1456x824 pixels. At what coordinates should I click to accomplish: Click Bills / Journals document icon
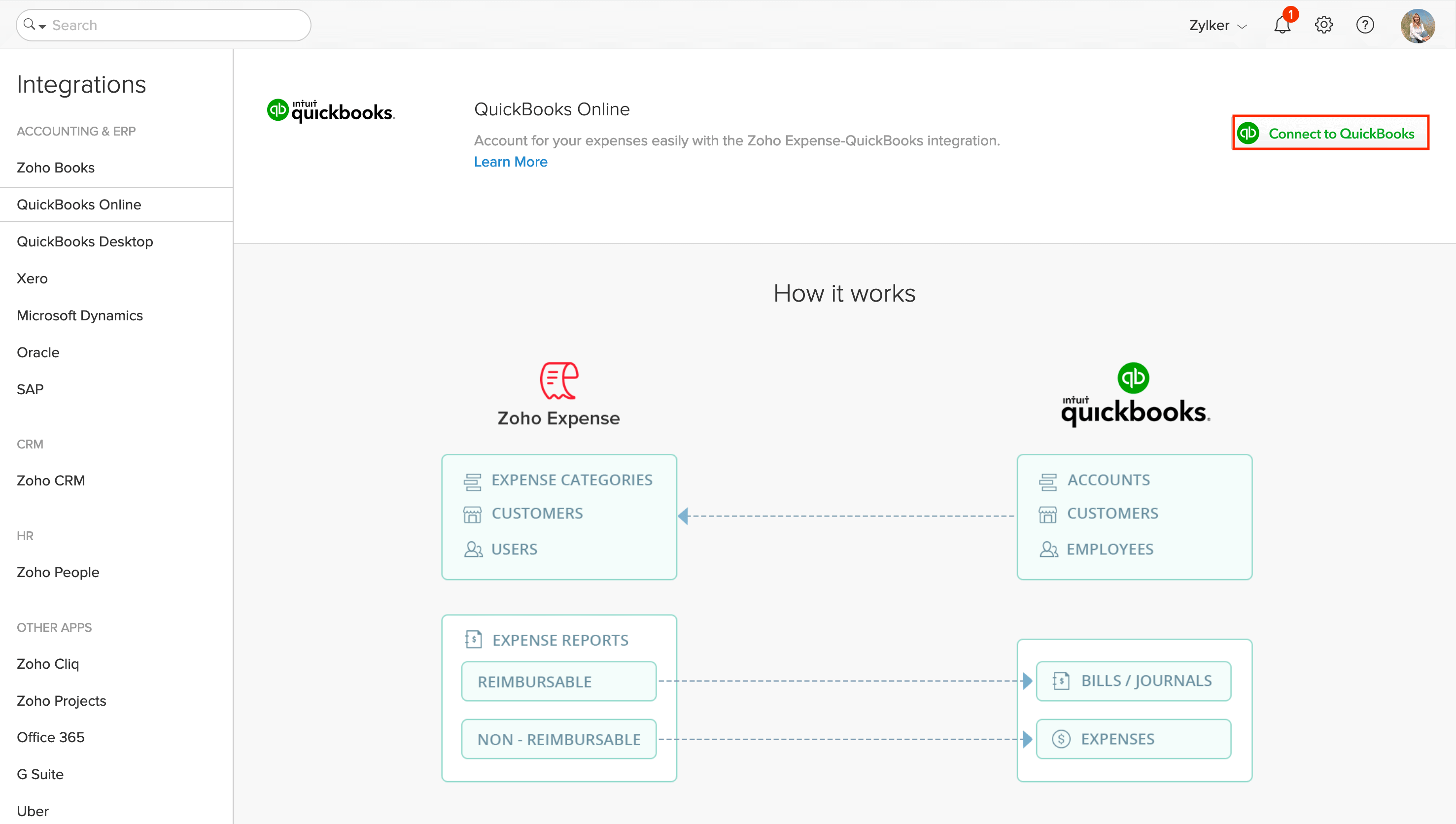(1061, 680)
